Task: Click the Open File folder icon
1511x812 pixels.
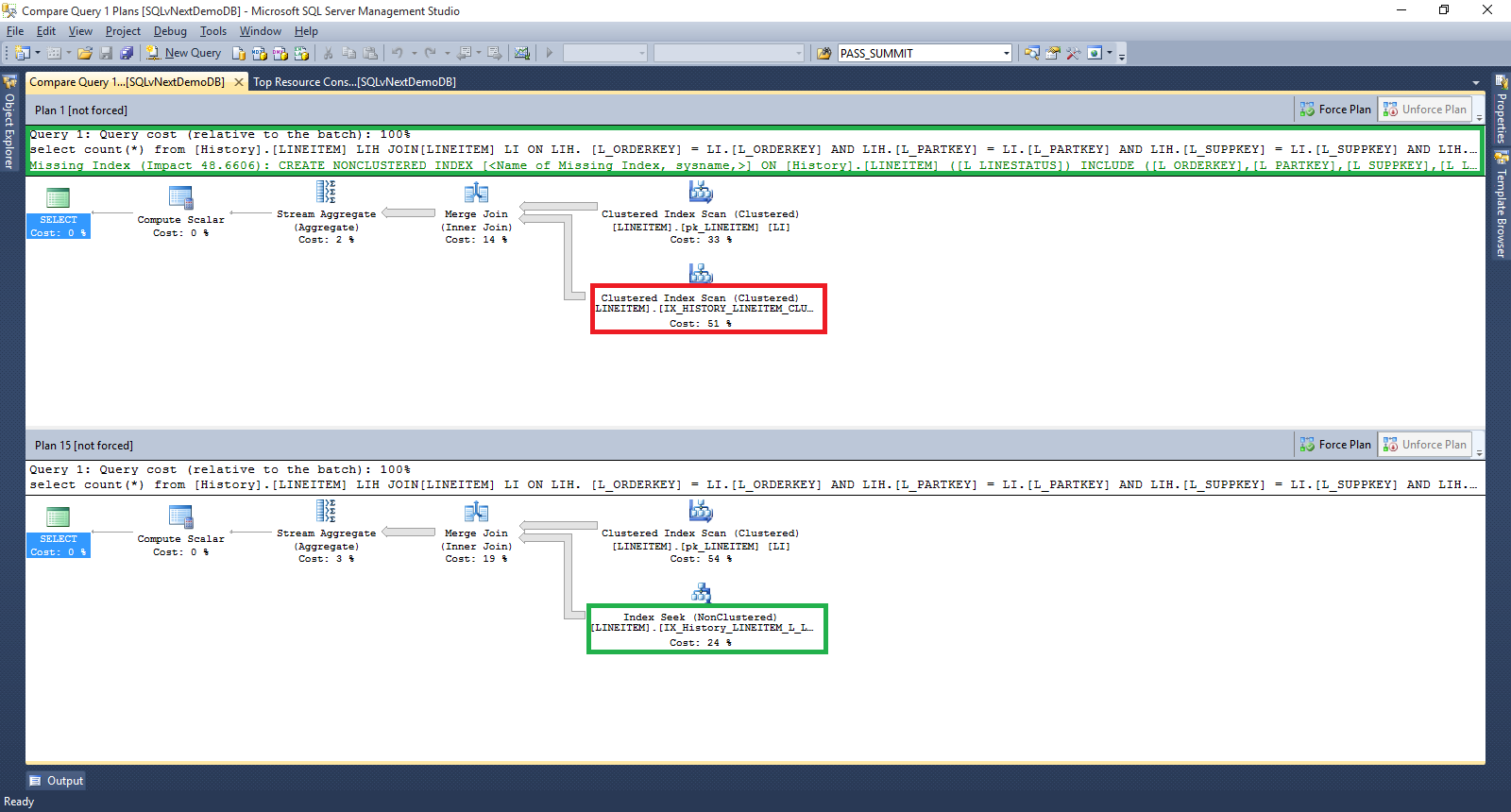Action: pos(85,53)
